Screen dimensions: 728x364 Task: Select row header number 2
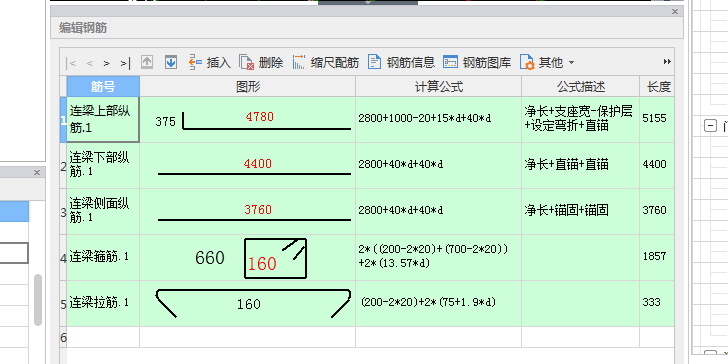[x=64, y=165]
